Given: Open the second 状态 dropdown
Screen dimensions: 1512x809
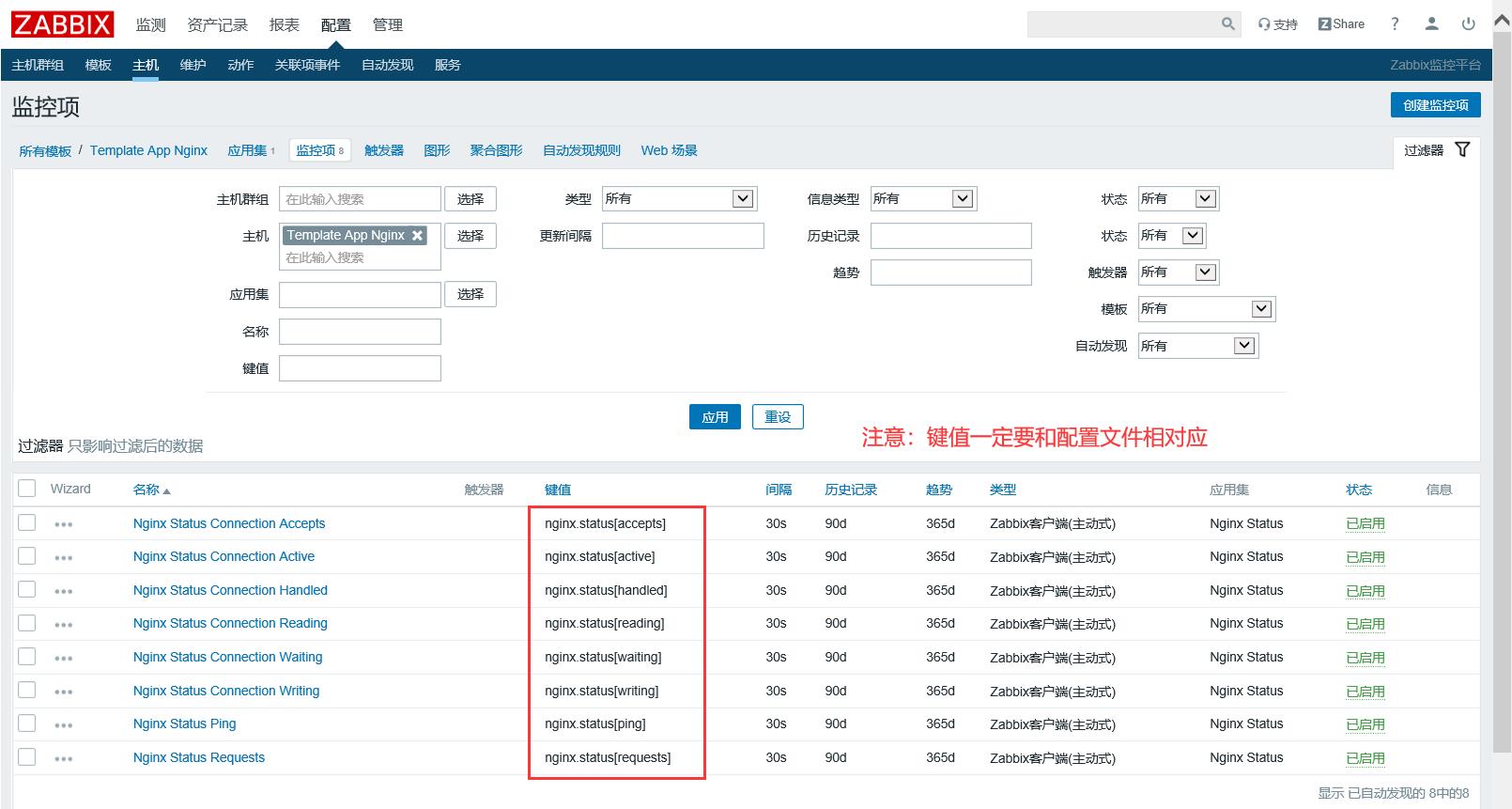Looking at the screenshot, I should [x=1171, y=235].
